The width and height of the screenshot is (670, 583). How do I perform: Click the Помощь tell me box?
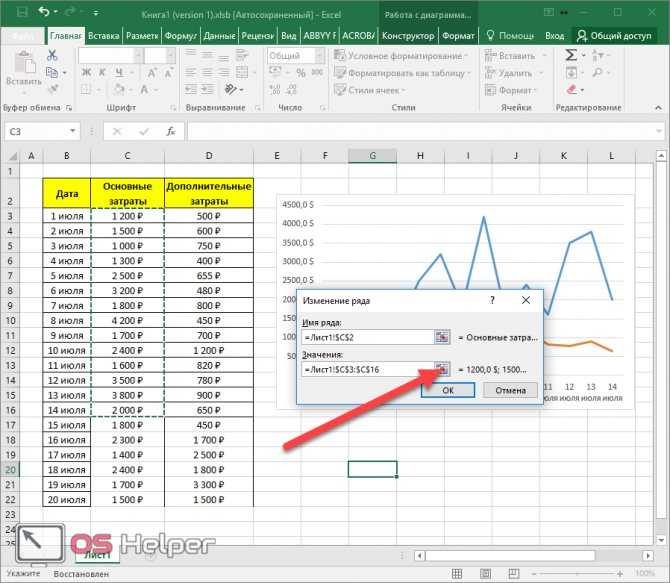click(511, 35)
